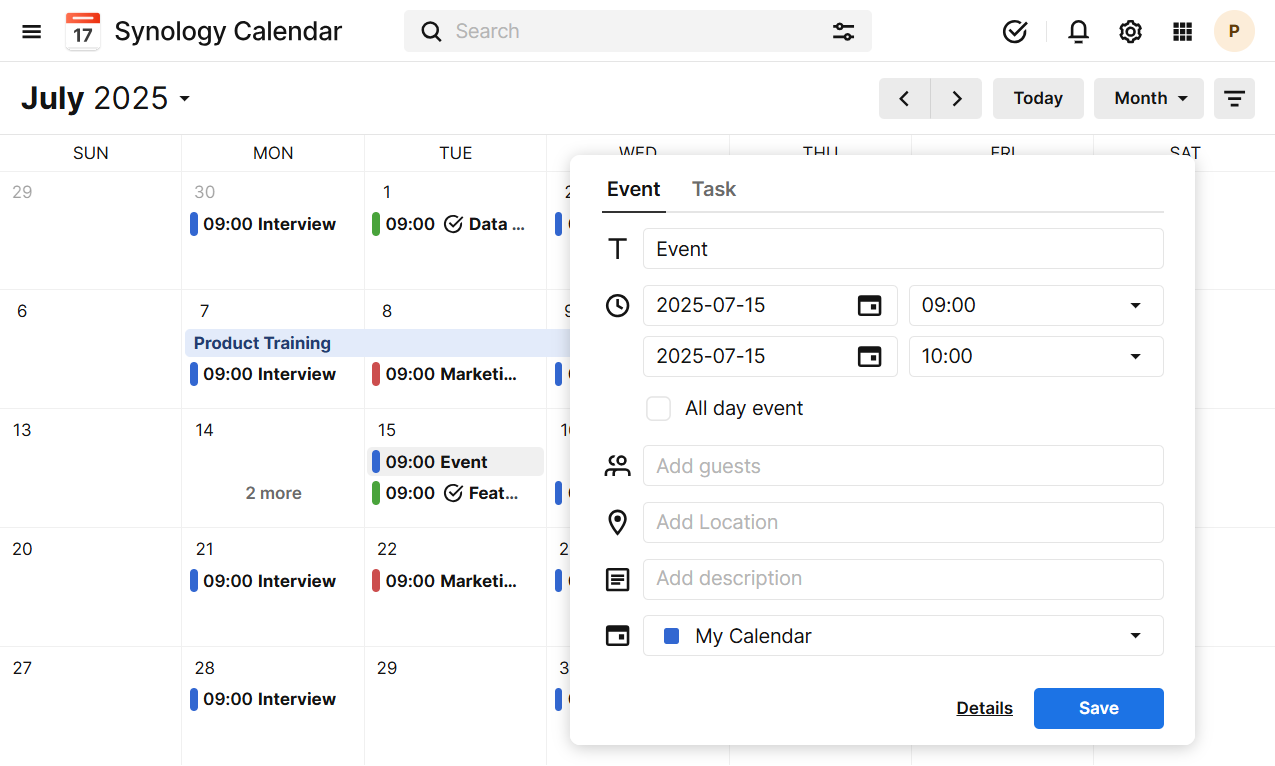The width and height of the screenshot is (1275, 766).
Task: Click the Add guests field
Action: coord(902,466)
